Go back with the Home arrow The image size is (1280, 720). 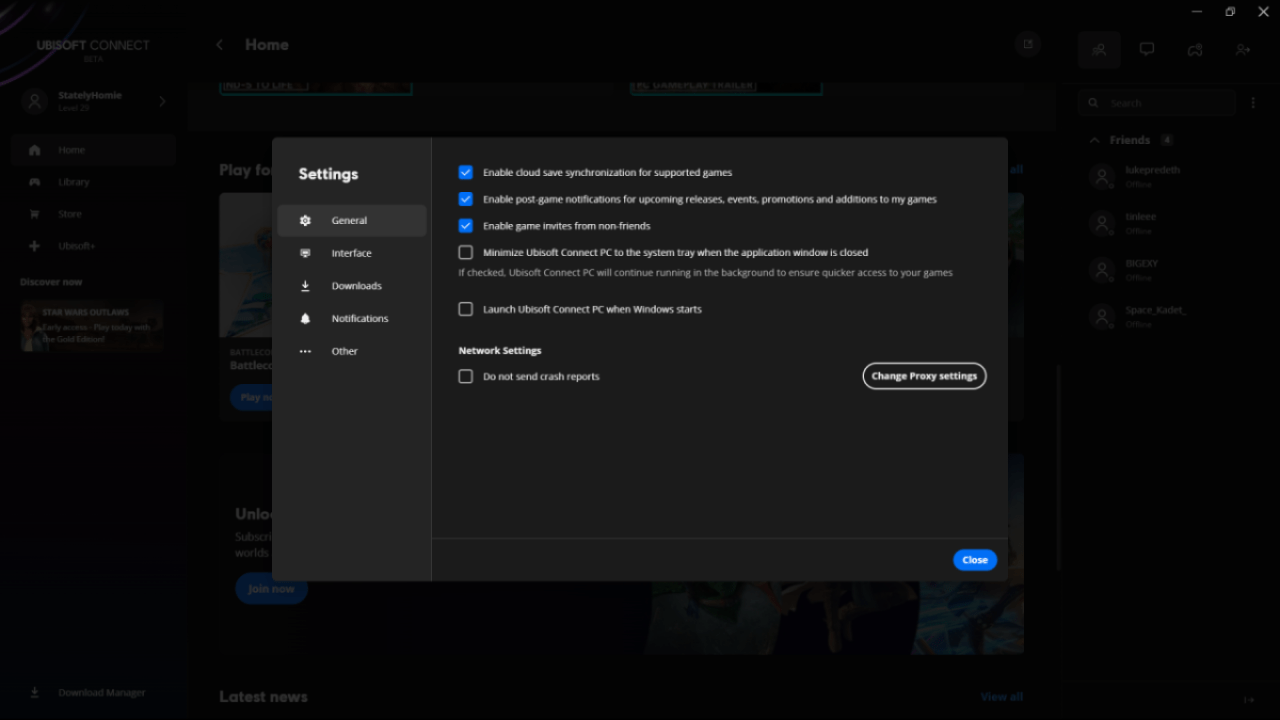tap(220, 45)
